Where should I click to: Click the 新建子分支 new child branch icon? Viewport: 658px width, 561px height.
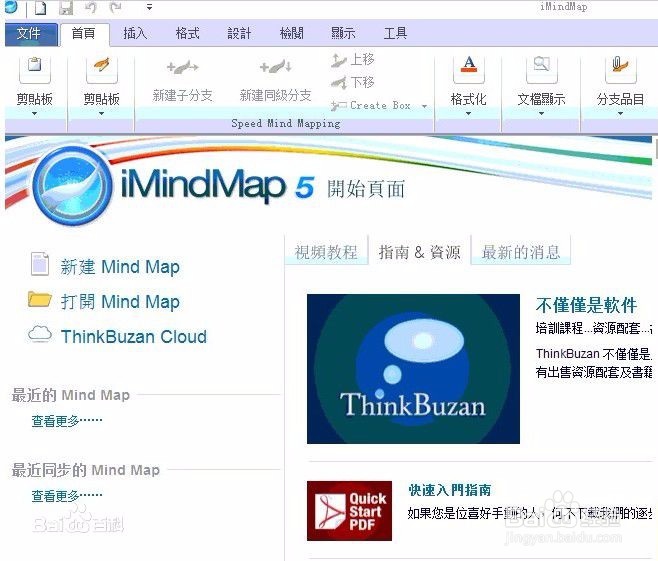(x=183, y=67)
